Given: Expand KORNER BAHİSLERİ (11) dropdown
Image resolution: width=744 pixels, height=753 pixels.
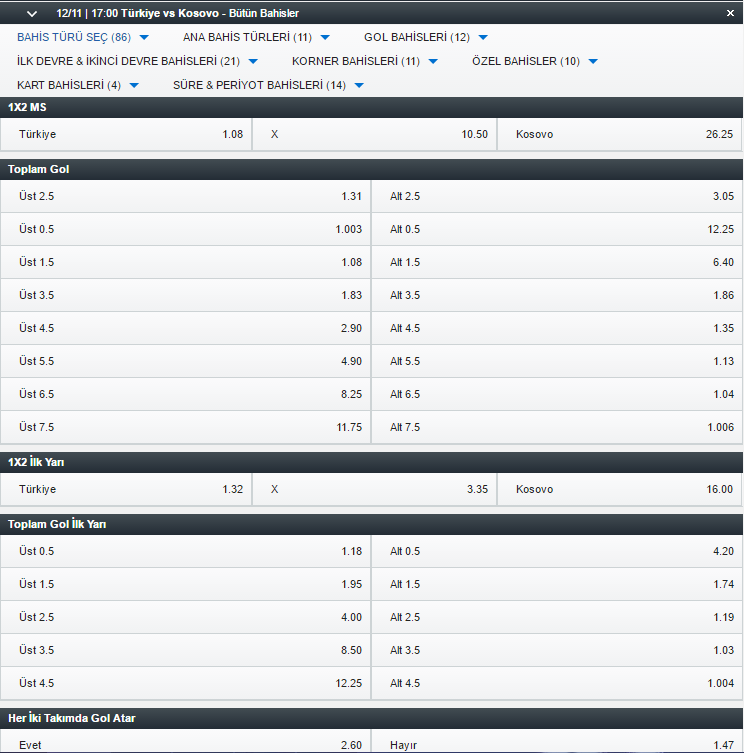Looking at the screenshot, I should coord(365,61).
